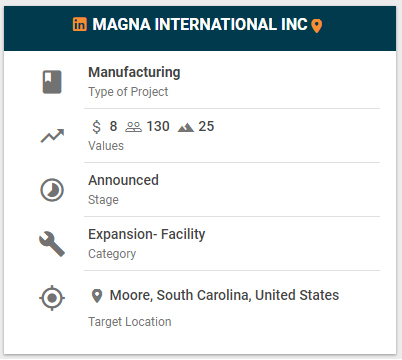Click the clock Stage icon
The height and width of the screenshot is (360, 402).
52,190
